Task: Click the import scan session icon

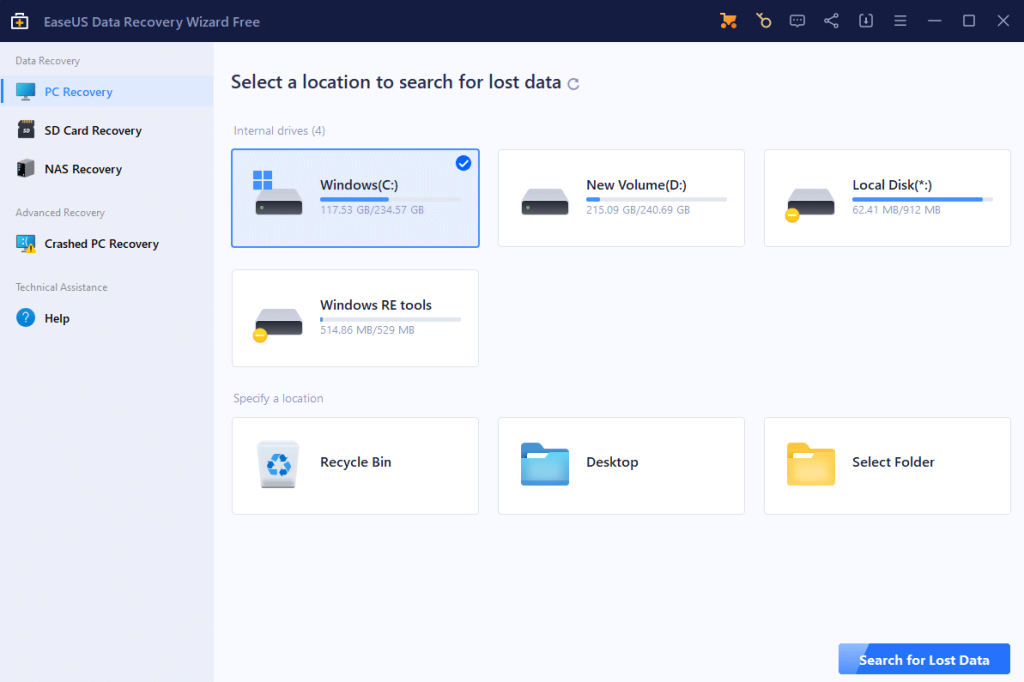Action: pos(865,21)
